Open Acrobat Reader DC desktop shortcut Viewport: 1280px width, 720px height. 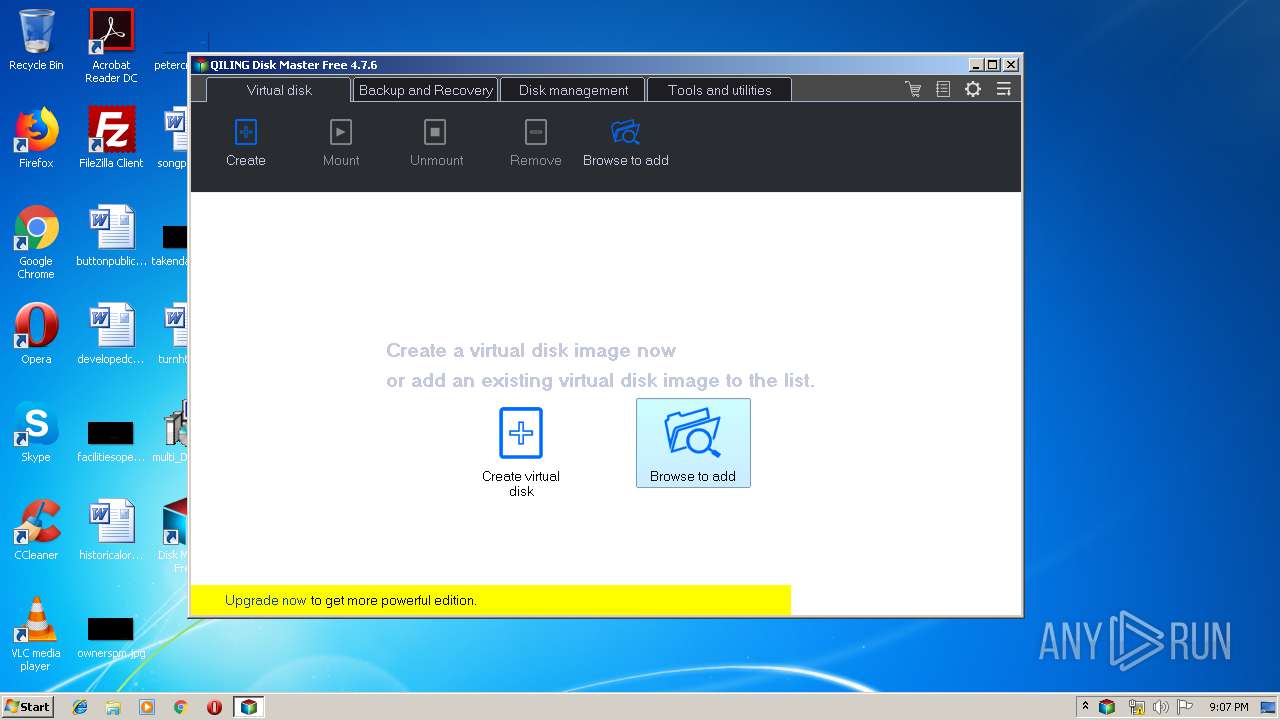click(x=111, y=46)
